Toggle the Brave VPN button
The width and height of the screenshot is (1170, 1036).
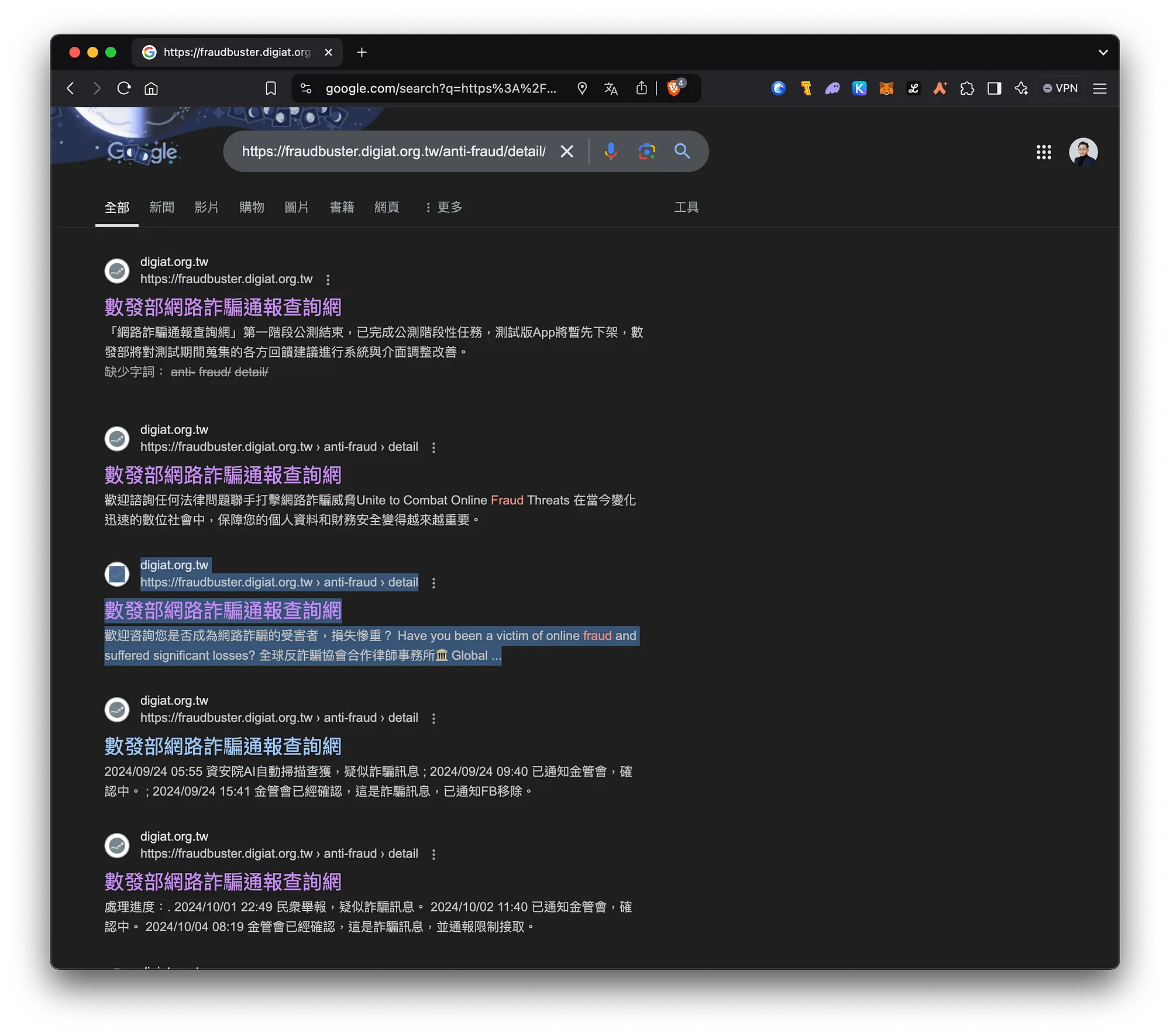click(x=1061, y=88)
